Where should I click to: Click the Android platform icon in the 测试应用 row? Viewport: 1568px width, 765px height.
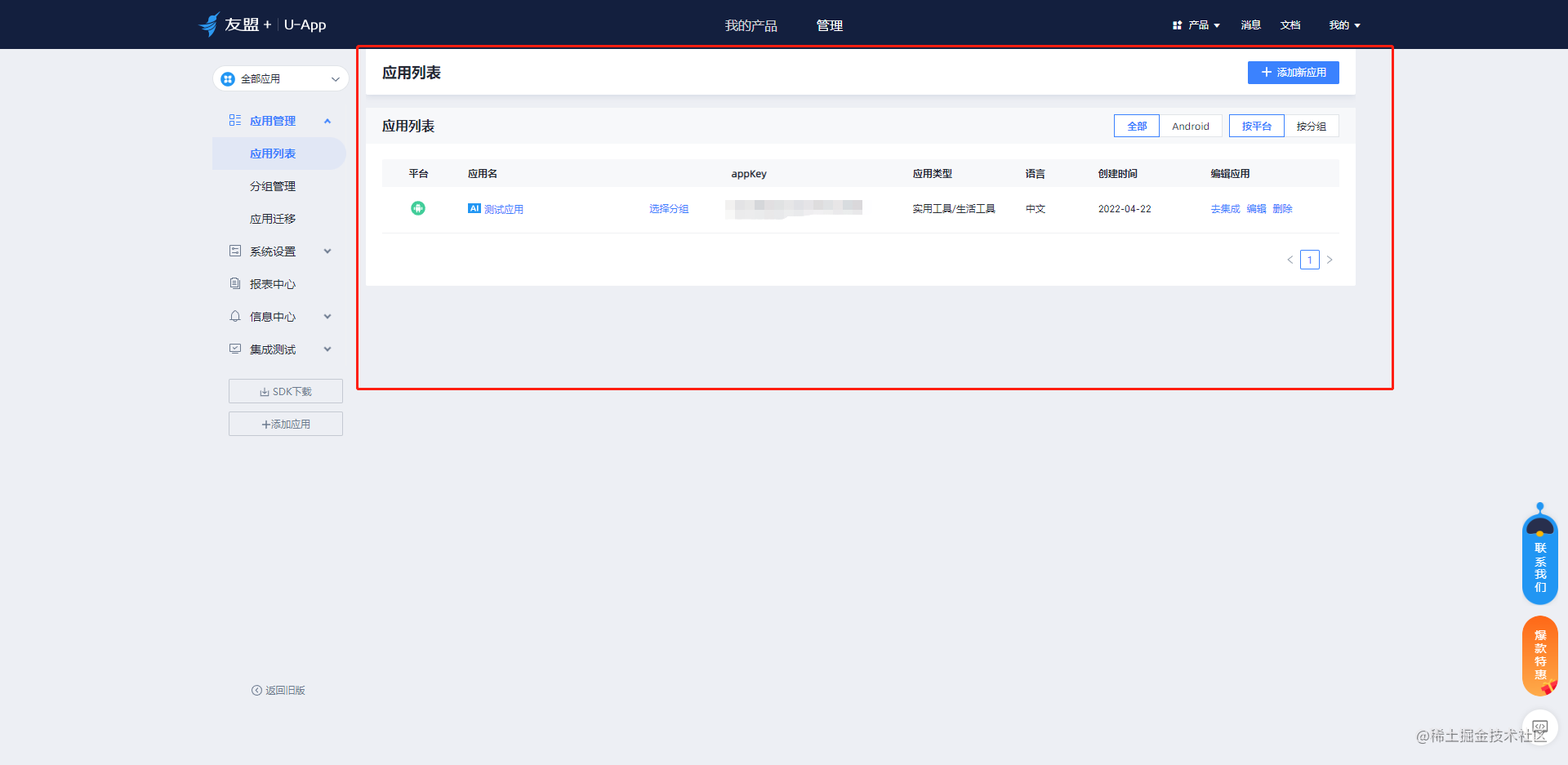[418, 208]
